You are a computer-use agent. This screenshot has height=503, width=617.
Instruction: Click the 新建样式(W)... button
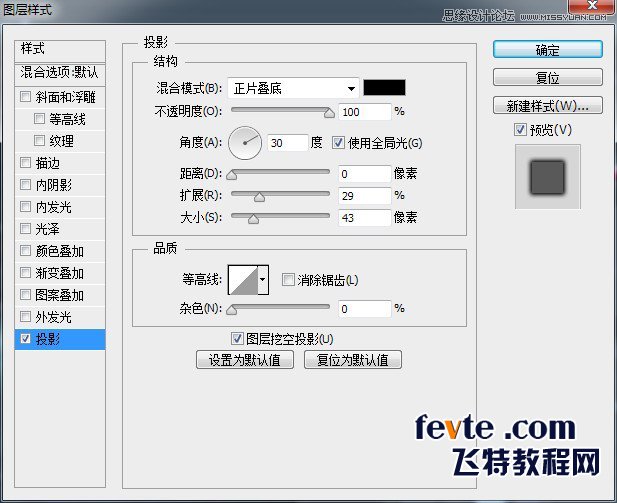coord(548,106)
